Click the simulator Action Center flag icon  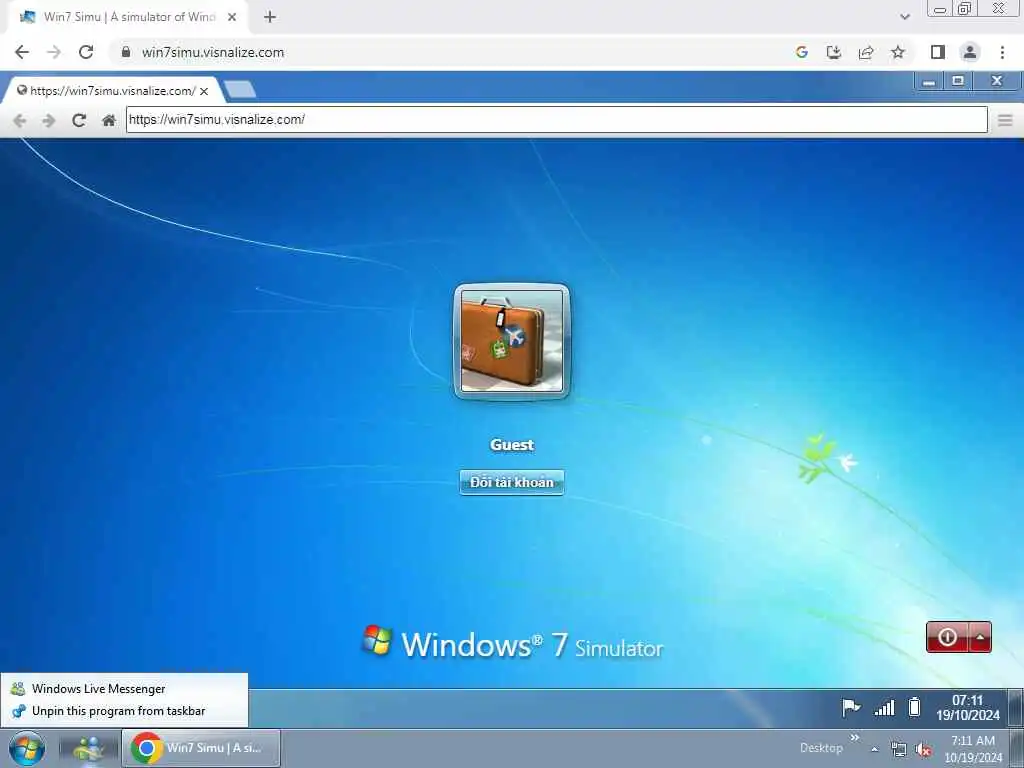[850, 707]
